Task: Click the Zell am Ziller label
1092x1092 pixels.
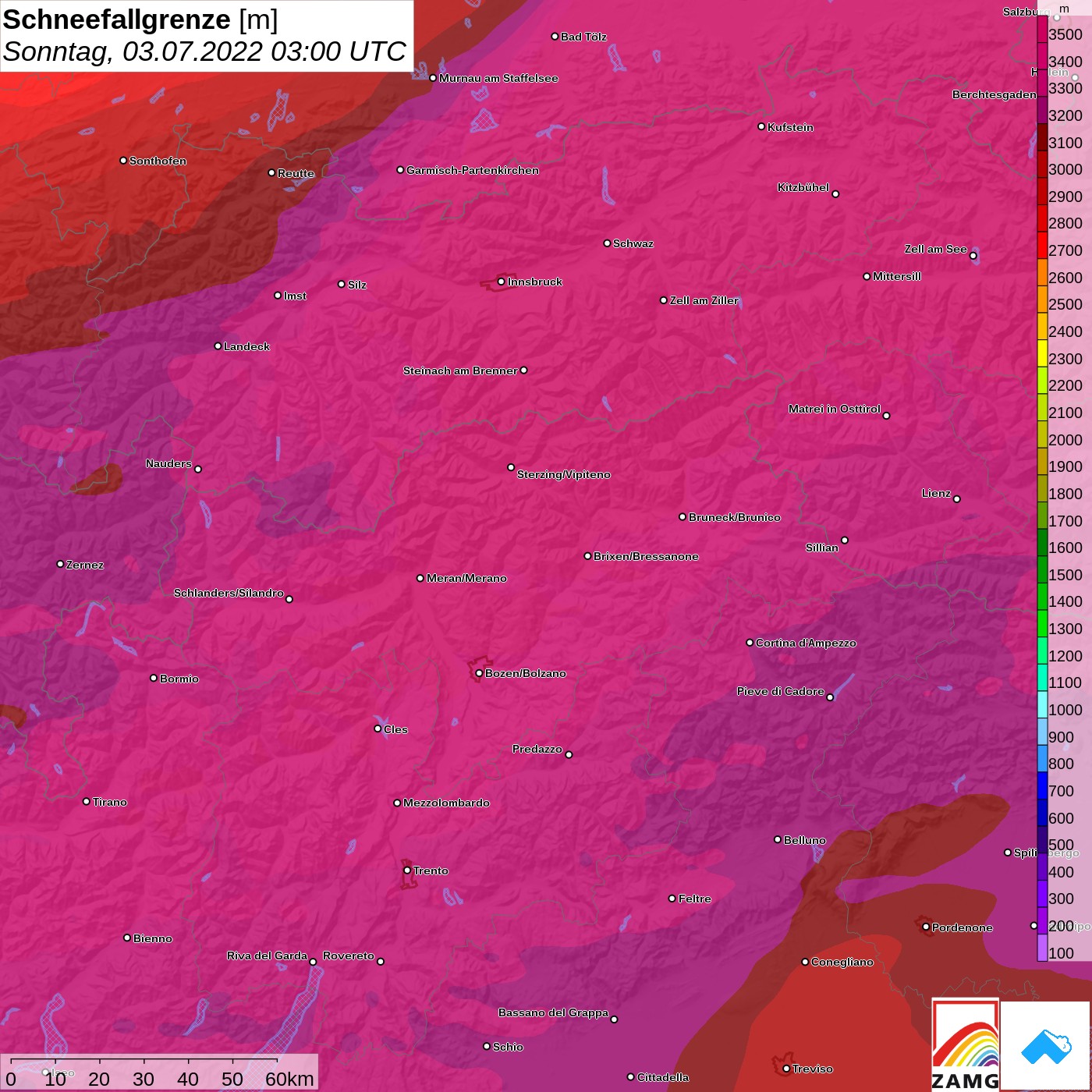Action: coord(704,300)
